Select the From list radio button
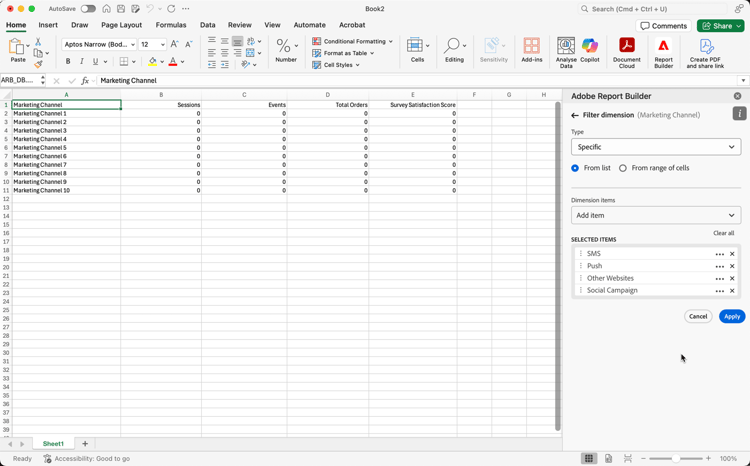The width and height of the screenshot is (750, 466). click(x=575, y=168)
